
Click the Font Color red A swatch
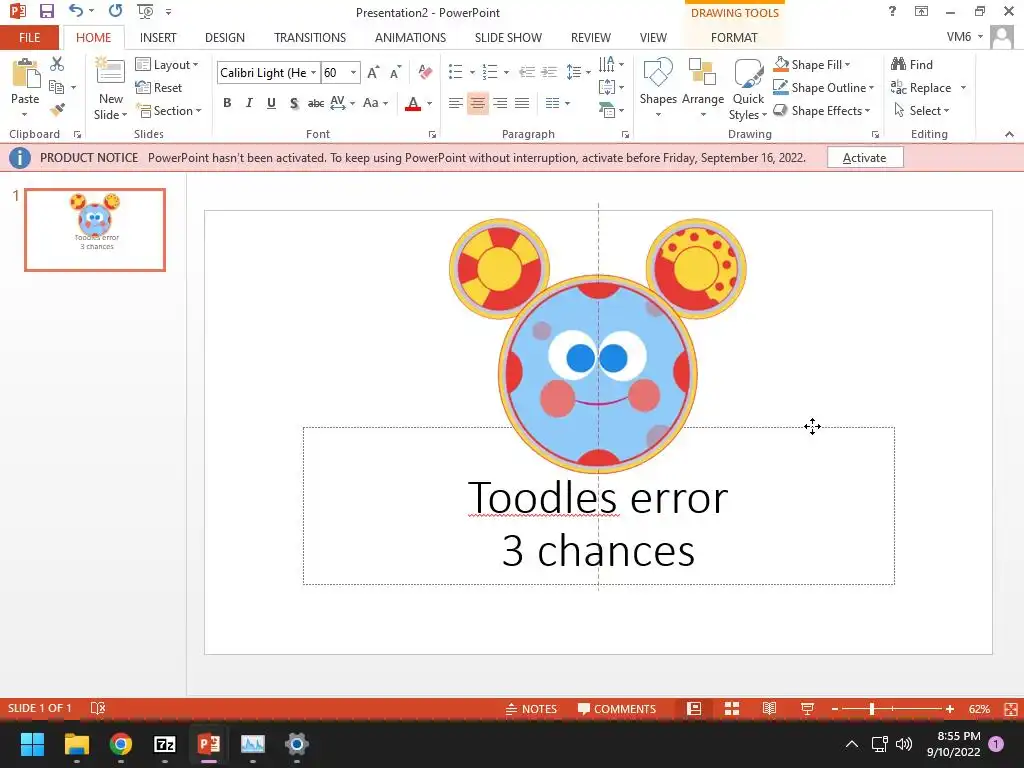[413, 103]
